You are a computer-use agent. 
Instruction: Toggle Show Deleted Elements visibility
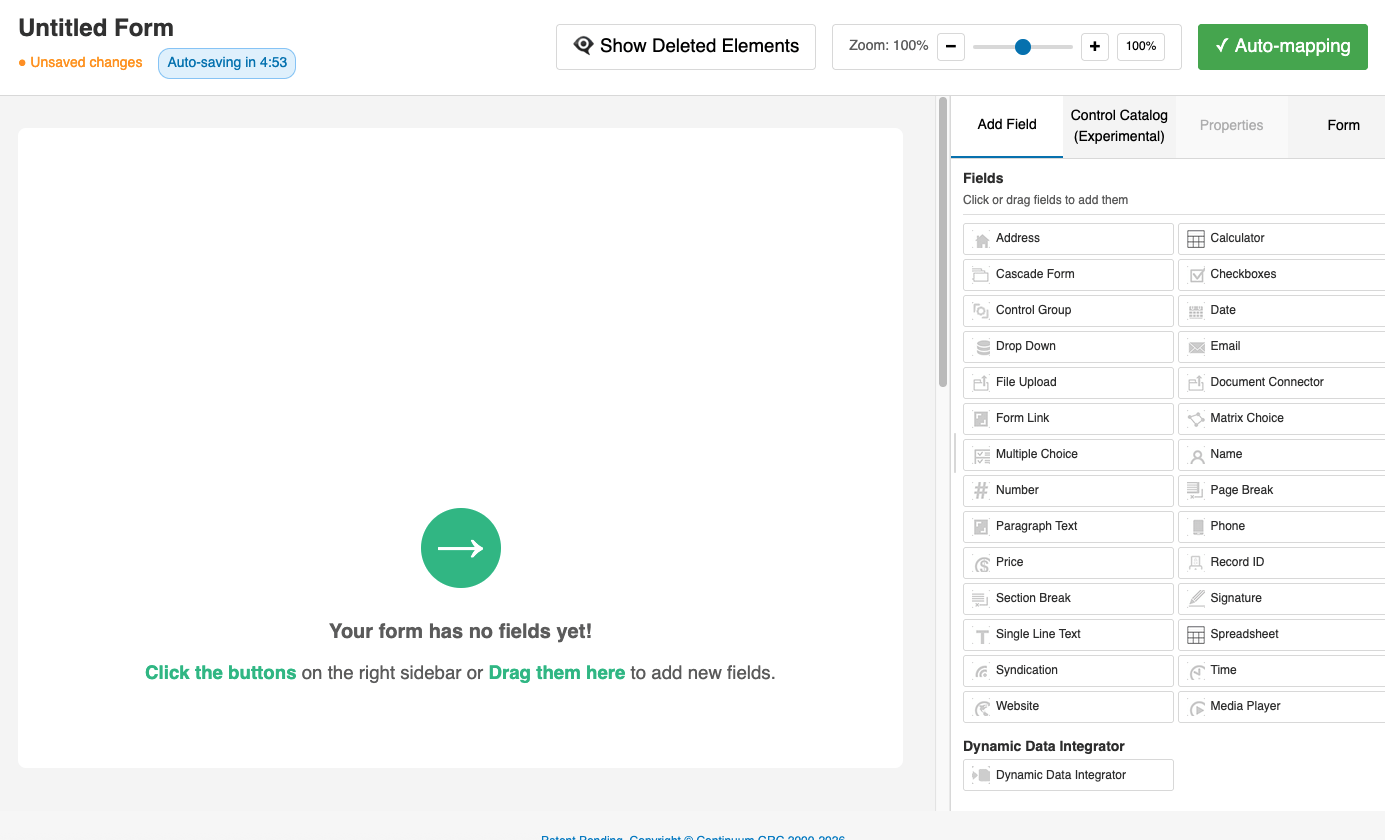(686, 46)
